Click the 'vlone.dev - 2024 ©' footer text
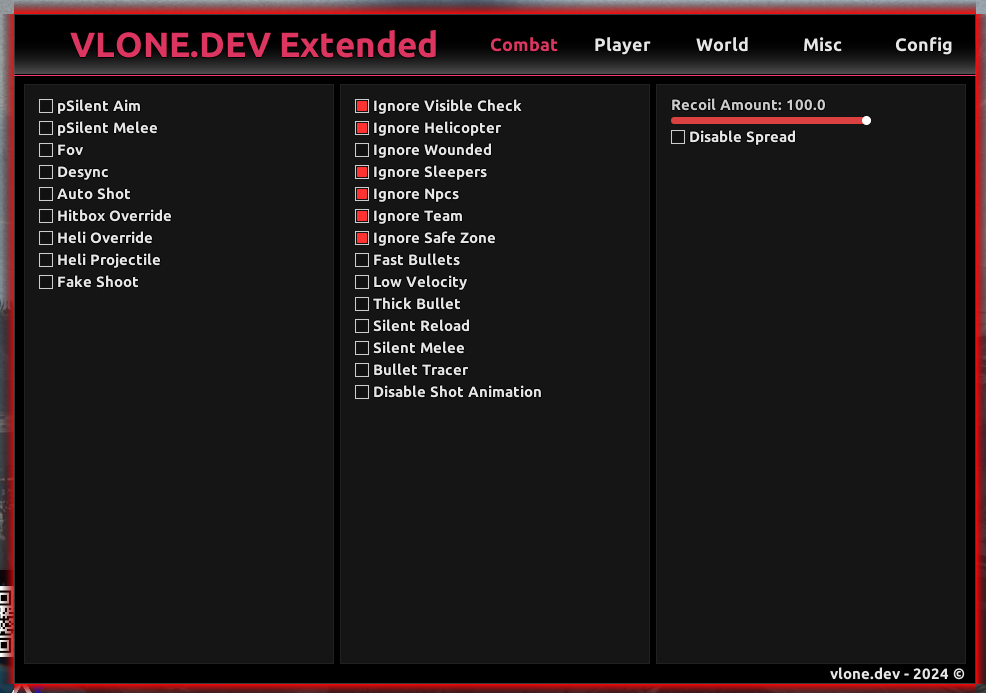Screen dimensions: 986x693 tap(897, 674)
